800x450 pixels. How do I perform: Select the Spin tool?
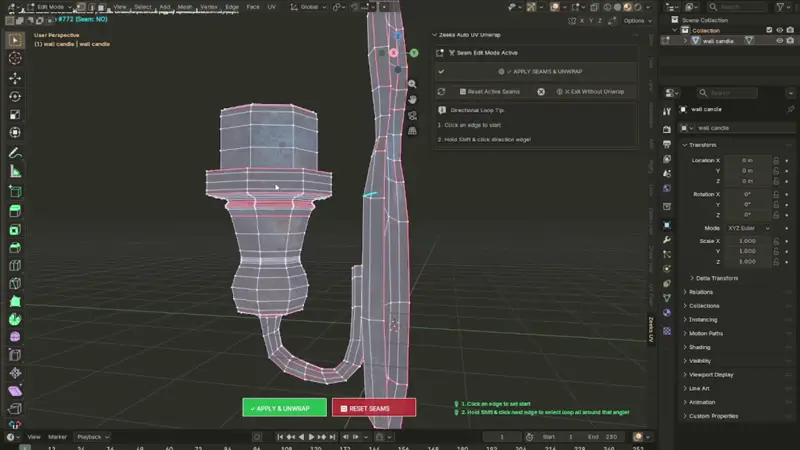[x=15, y=319]
